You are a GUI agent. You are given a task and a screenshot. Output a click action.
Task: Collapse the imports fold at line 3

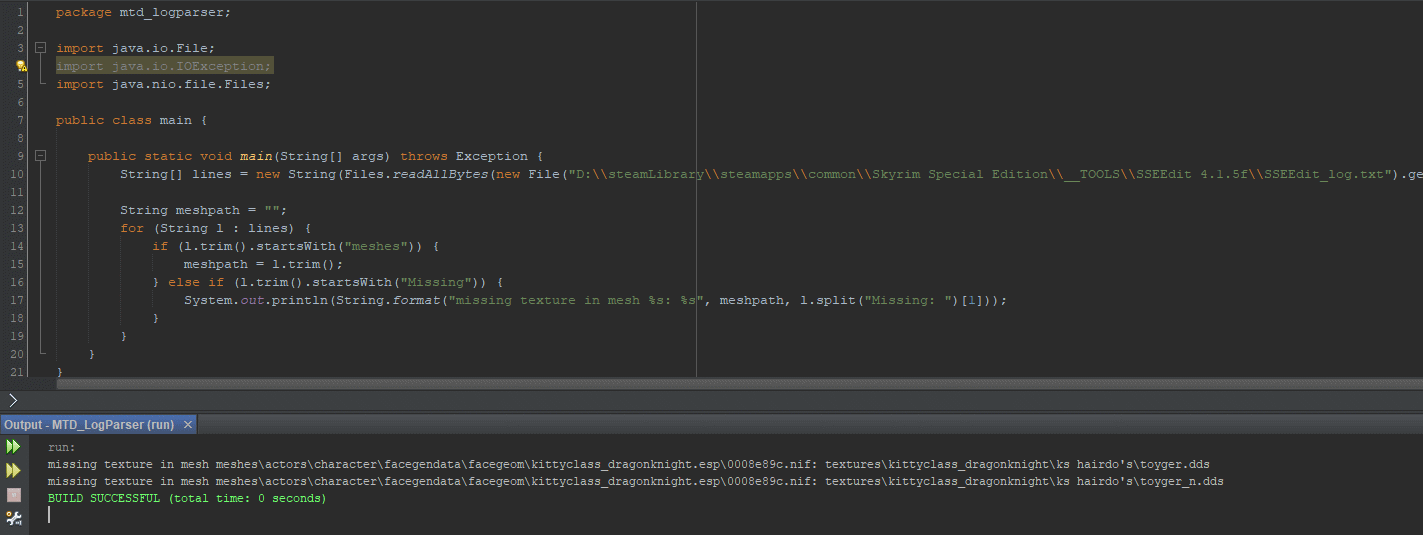(x=40, y=48)
